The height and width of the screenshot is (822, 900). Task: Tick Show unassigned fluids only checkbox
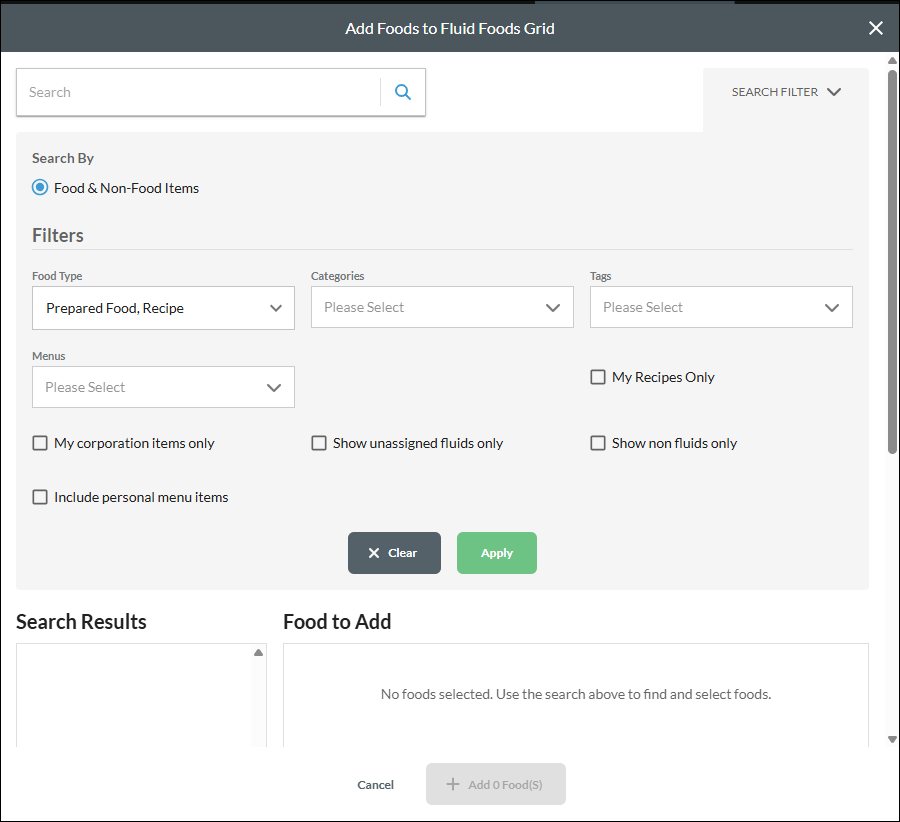pyautogui.click(x=319, y=443)
